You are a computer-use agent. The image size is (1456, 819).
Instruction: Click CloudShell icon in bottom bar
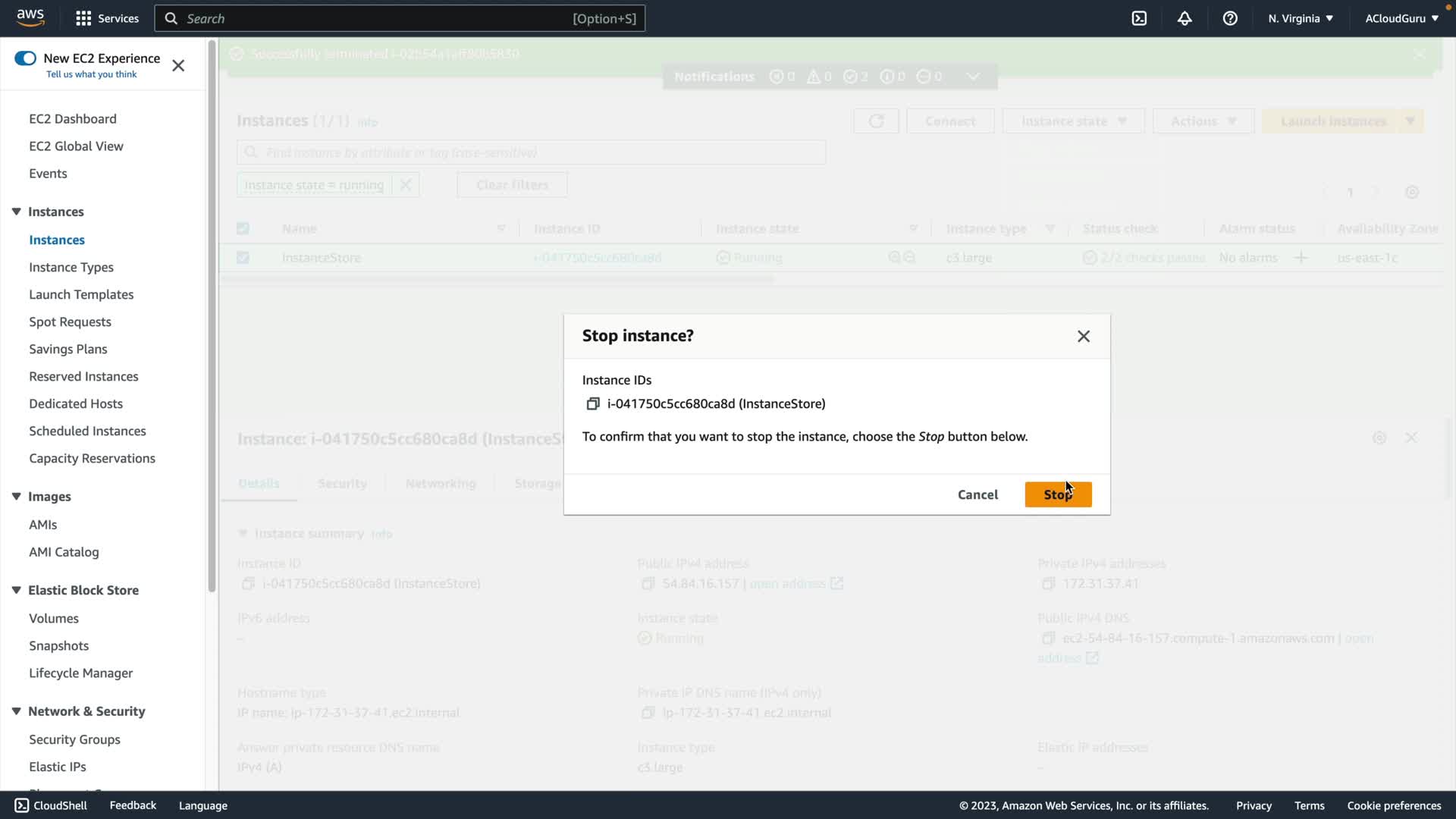point(21,805)
